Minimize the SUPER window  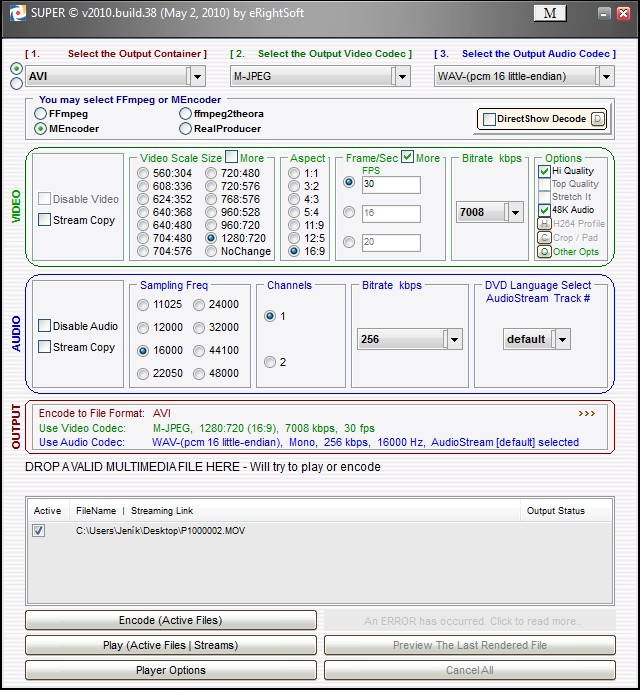click(x=604, y=13)
